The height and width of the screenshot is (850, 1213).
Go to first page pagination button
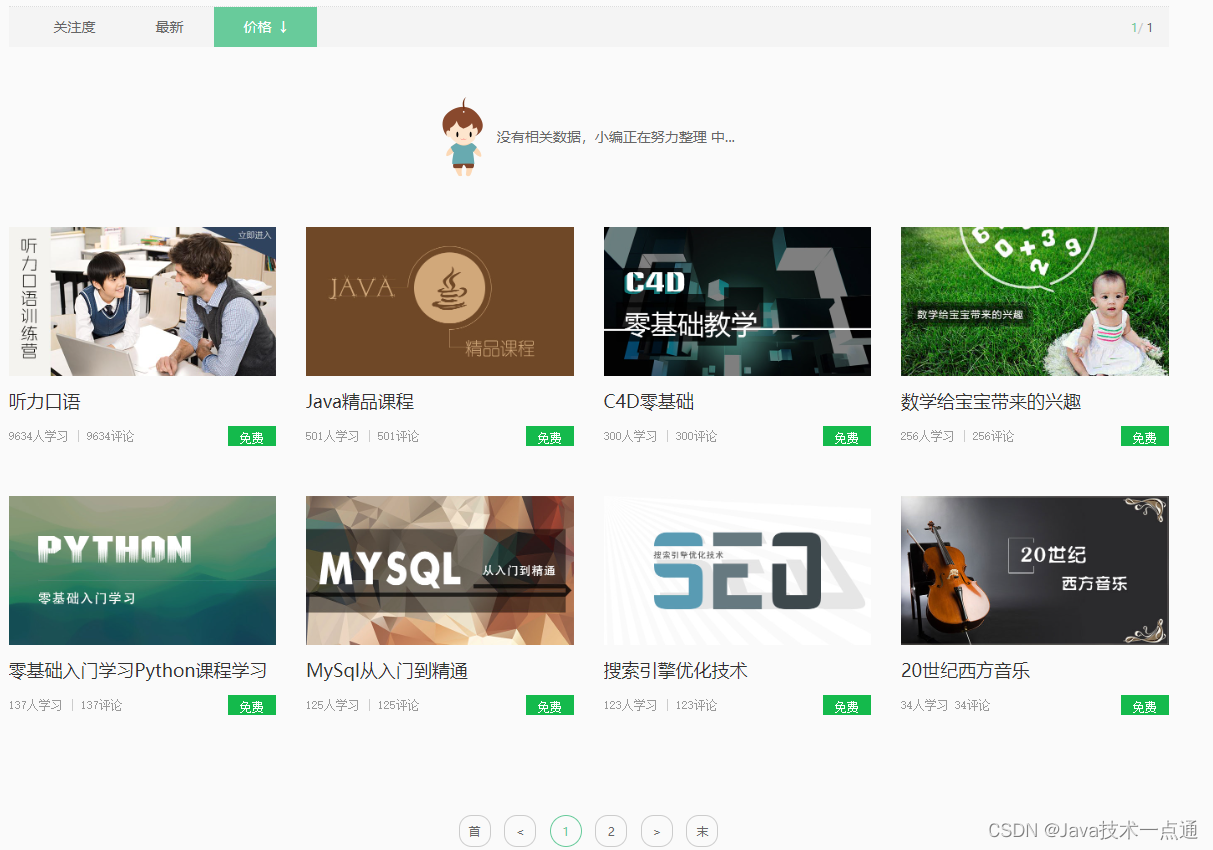pos(475,831)
